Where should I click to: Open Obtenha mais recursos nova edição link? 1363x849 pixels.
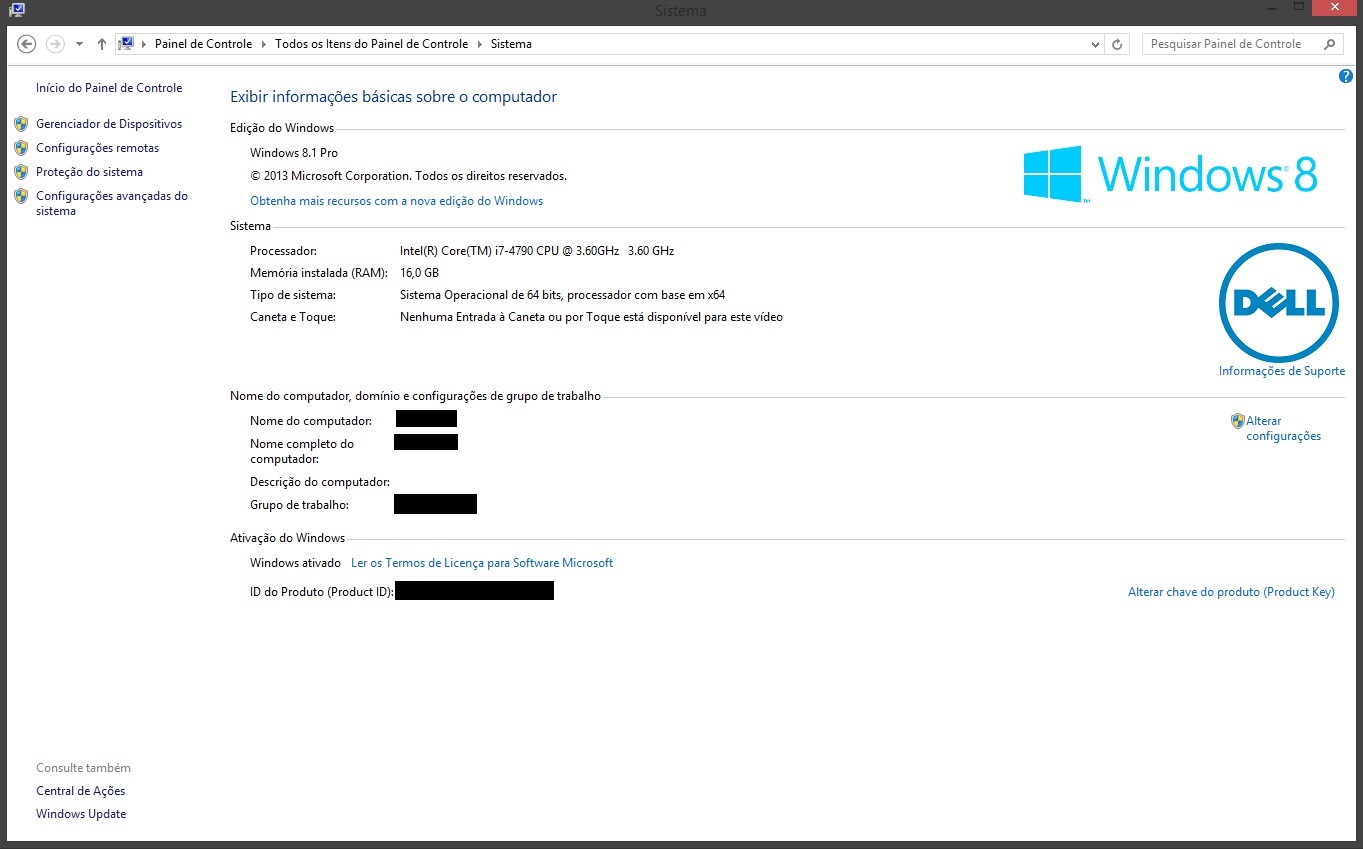click(x=396, y=201)
